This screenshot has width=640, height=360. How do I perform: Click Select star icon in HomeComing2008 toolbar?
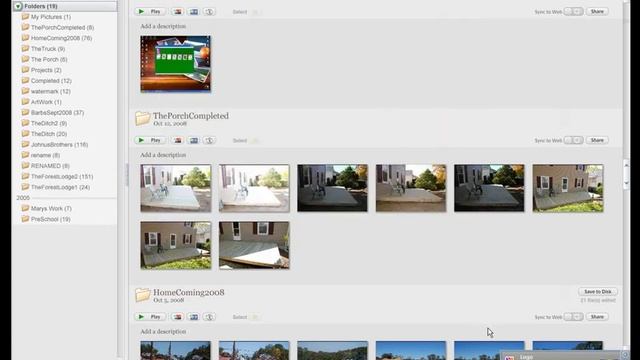256,317
